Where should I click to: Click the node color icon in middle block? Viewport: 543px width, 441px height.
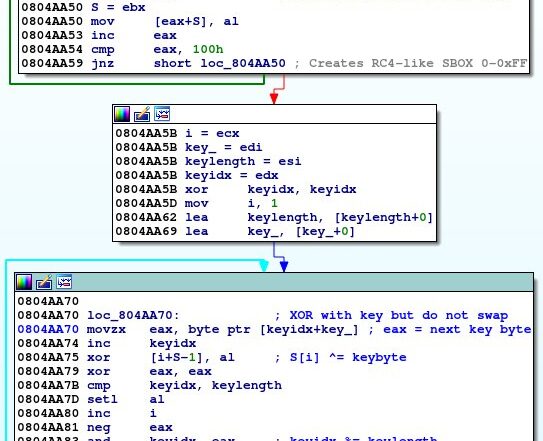click(x=122, y=114)
